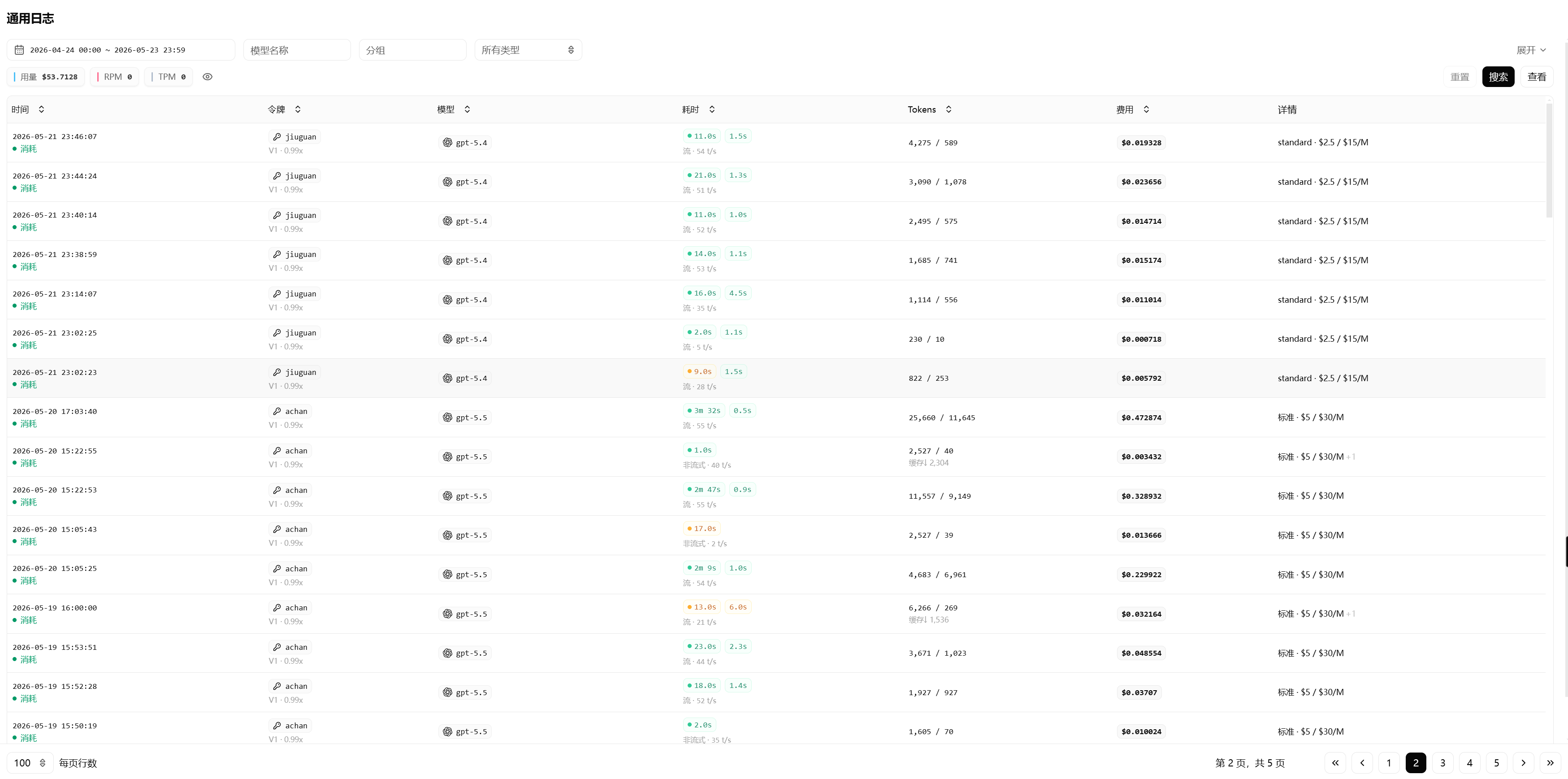Viewport: 1568px width, 779px height.
Task: Click the 搜索 search button
Action: pos(1498,77)
